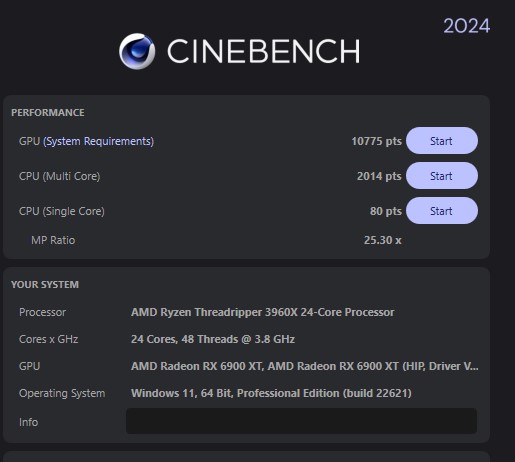The height and width of the screenshot is (462, 515).
Task: Click the Threadripper 3960X processor name
Action: click(263, 312)
